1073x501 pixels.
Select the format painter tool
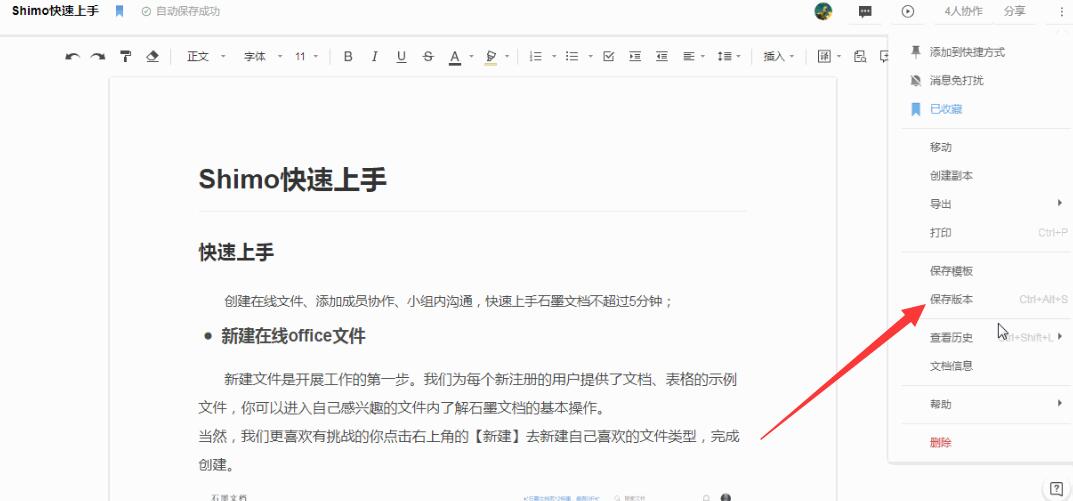[x=125, y=57]
